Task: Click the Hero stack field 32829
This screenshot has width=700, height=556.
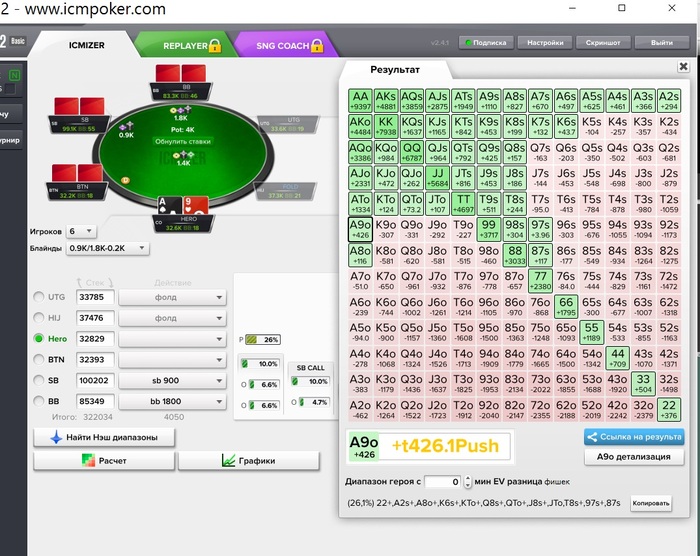Action: point(95,339)
